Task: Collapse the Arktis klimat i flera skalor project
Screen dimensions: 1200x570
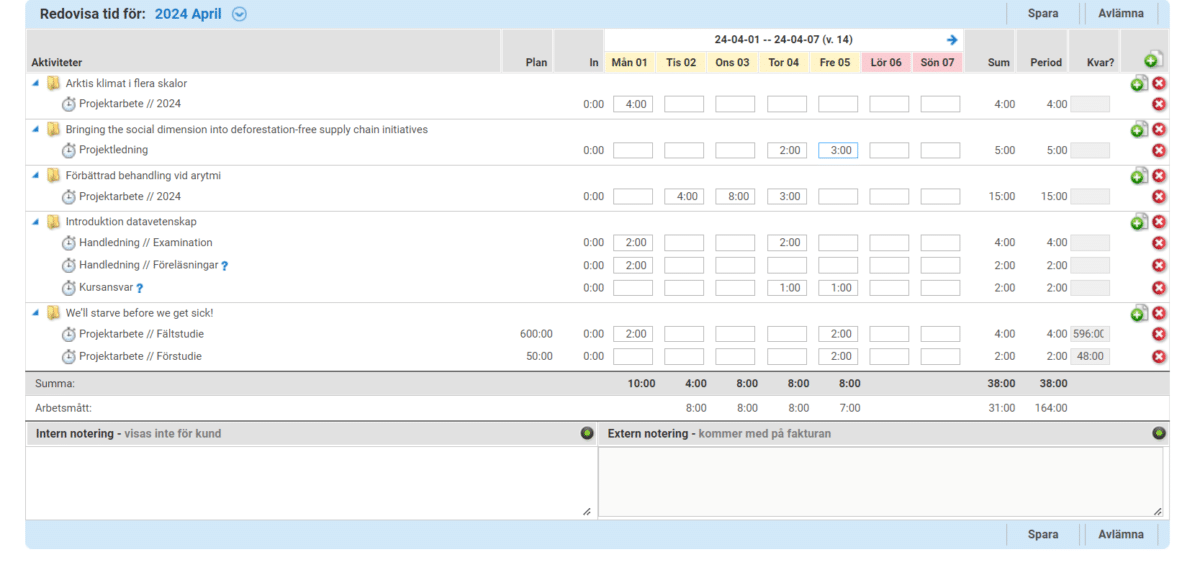Action: (x=37, y=84)
